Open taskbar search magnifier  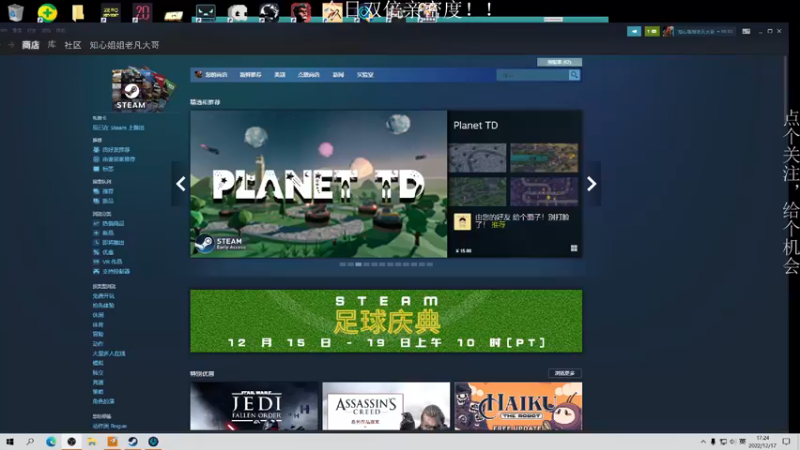coord(30,442)
